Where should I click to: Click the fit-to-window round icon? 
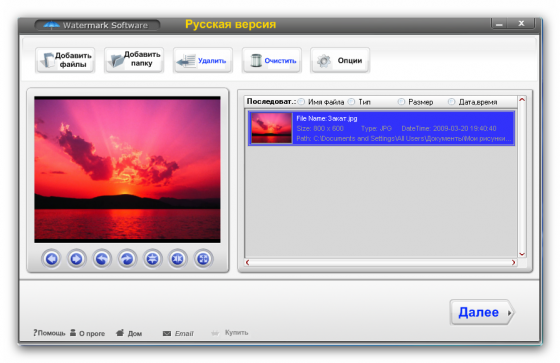pyautogui.click(x=203, y=259)
